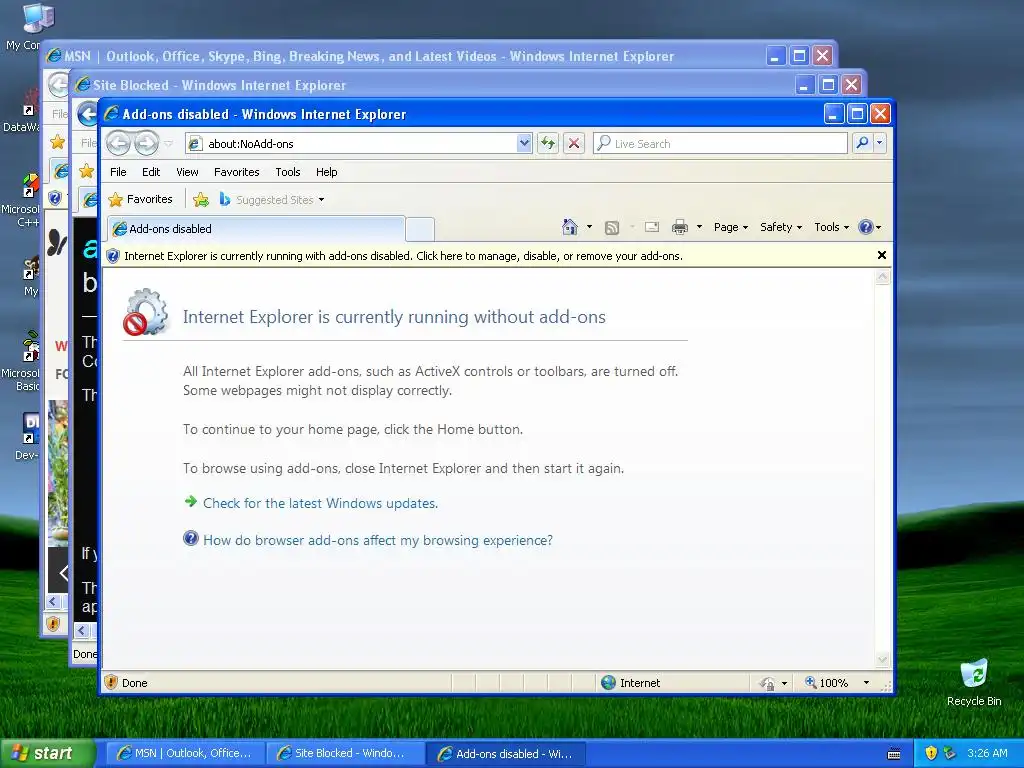Click the security shield tray icon
Image resolution: width=1024 pixels, height=768 pixels.
931,753
